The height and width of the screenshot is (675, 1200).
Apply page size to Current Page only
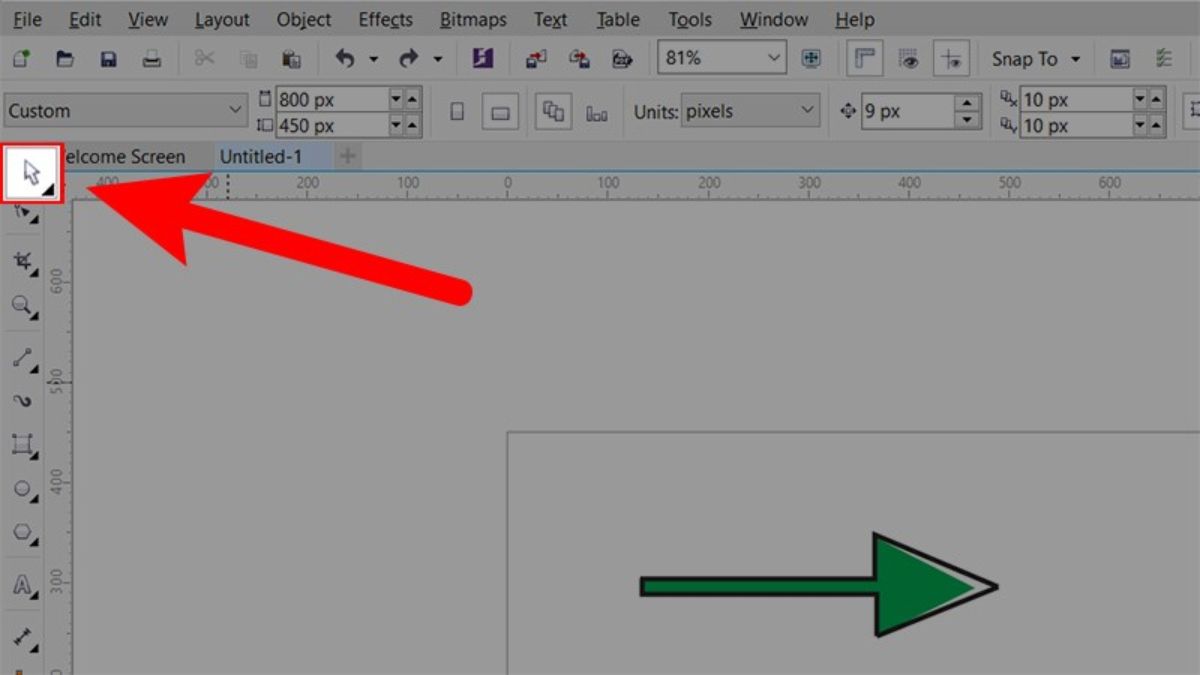point(597,113)
